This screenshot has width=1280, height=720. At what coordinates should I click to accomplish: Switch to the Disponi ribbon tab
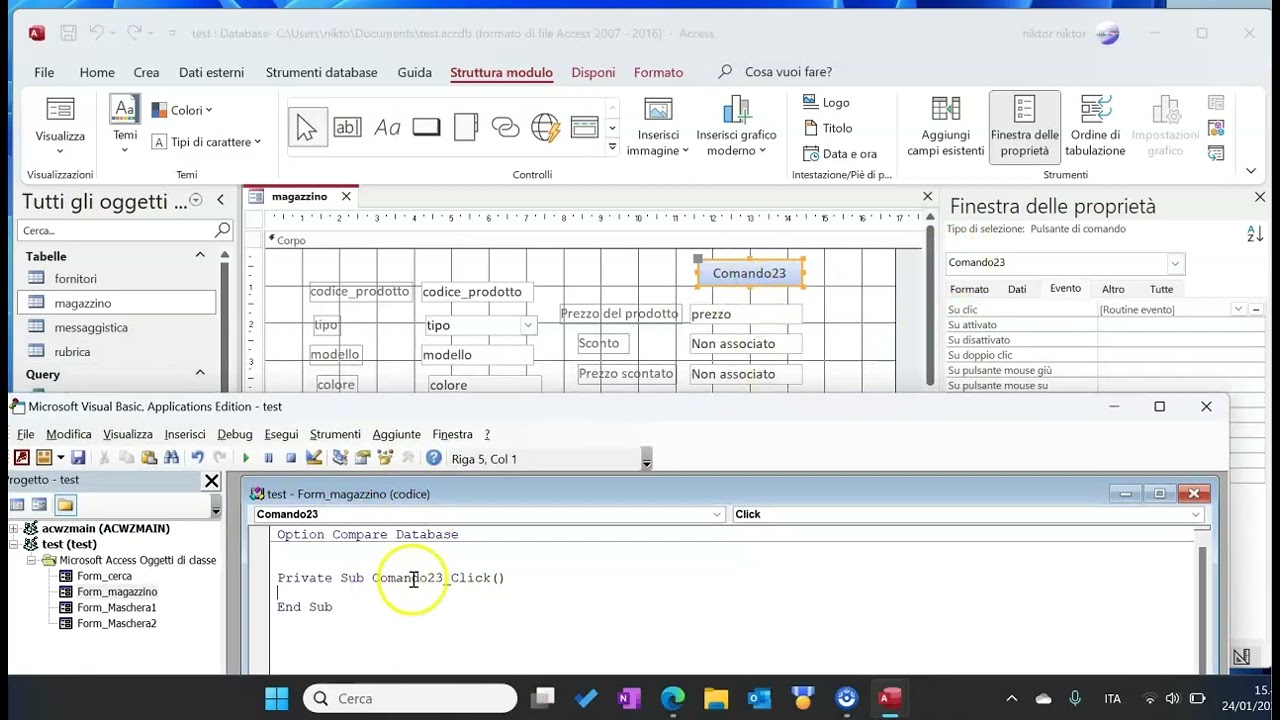(593, 72)
